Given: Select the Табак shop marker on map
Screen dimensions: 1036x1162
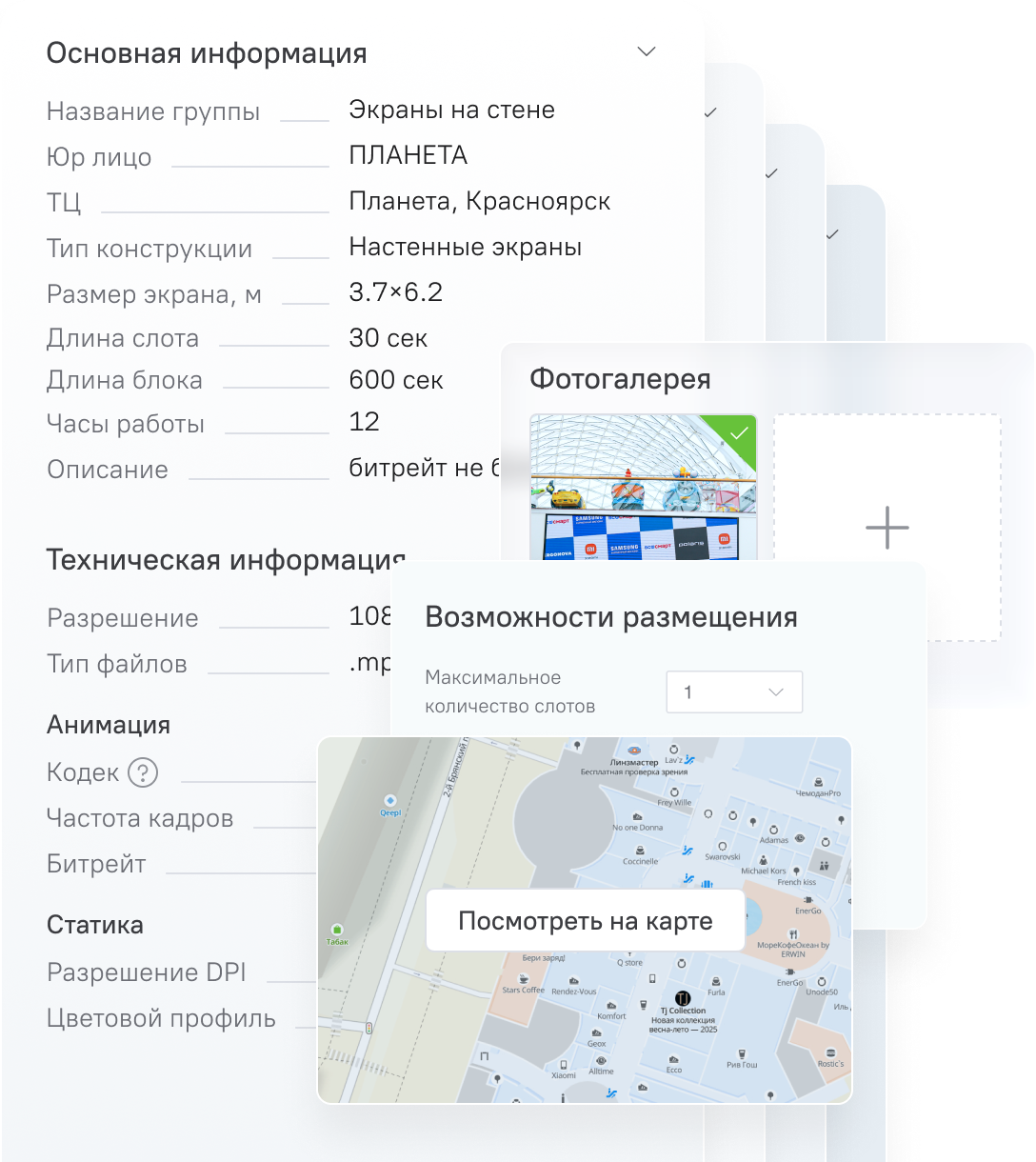Looking at the screenshot, I should click(336, 929).
